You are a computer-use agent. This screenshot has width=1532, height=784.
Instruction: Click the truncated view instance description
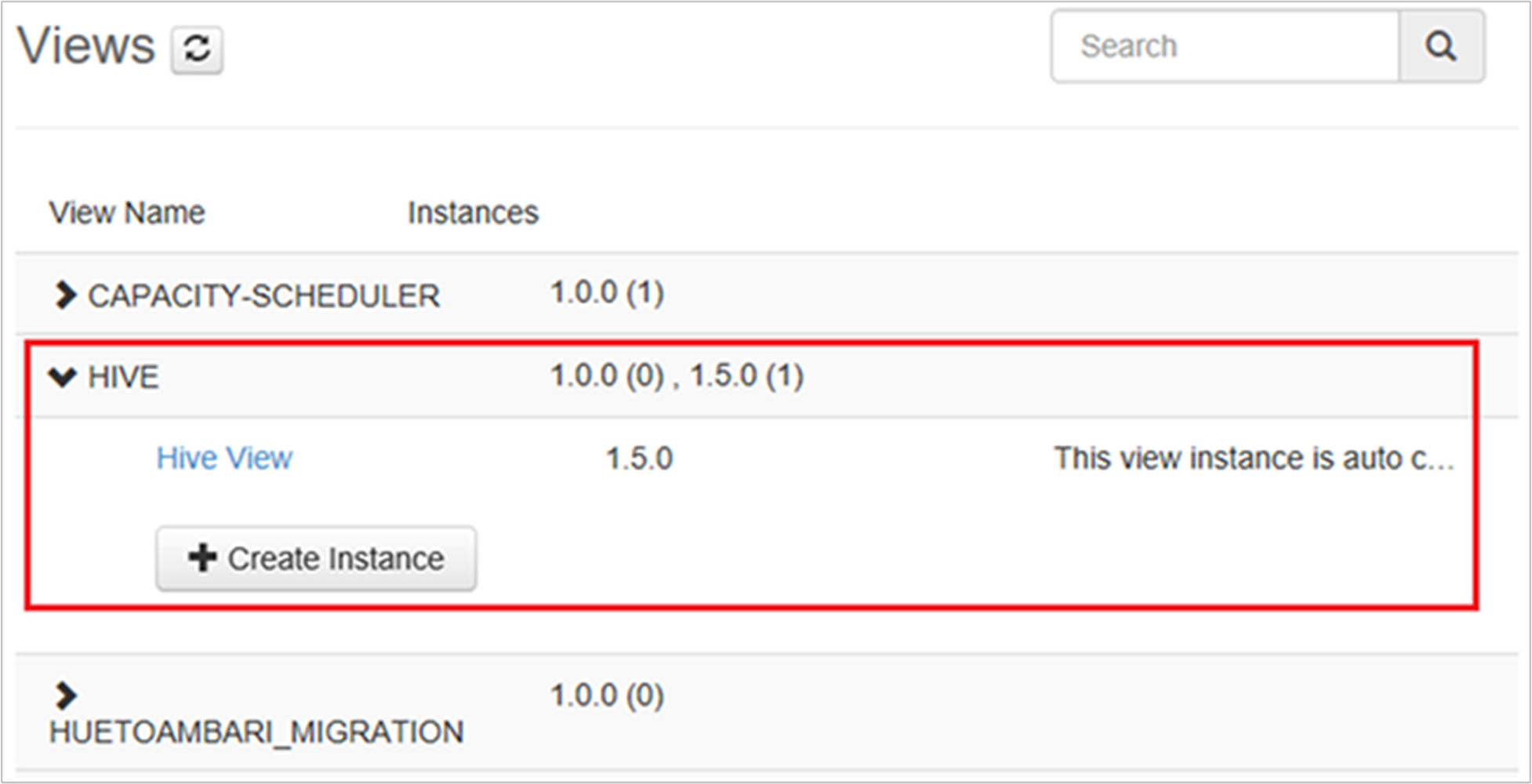pos(1254,458)
